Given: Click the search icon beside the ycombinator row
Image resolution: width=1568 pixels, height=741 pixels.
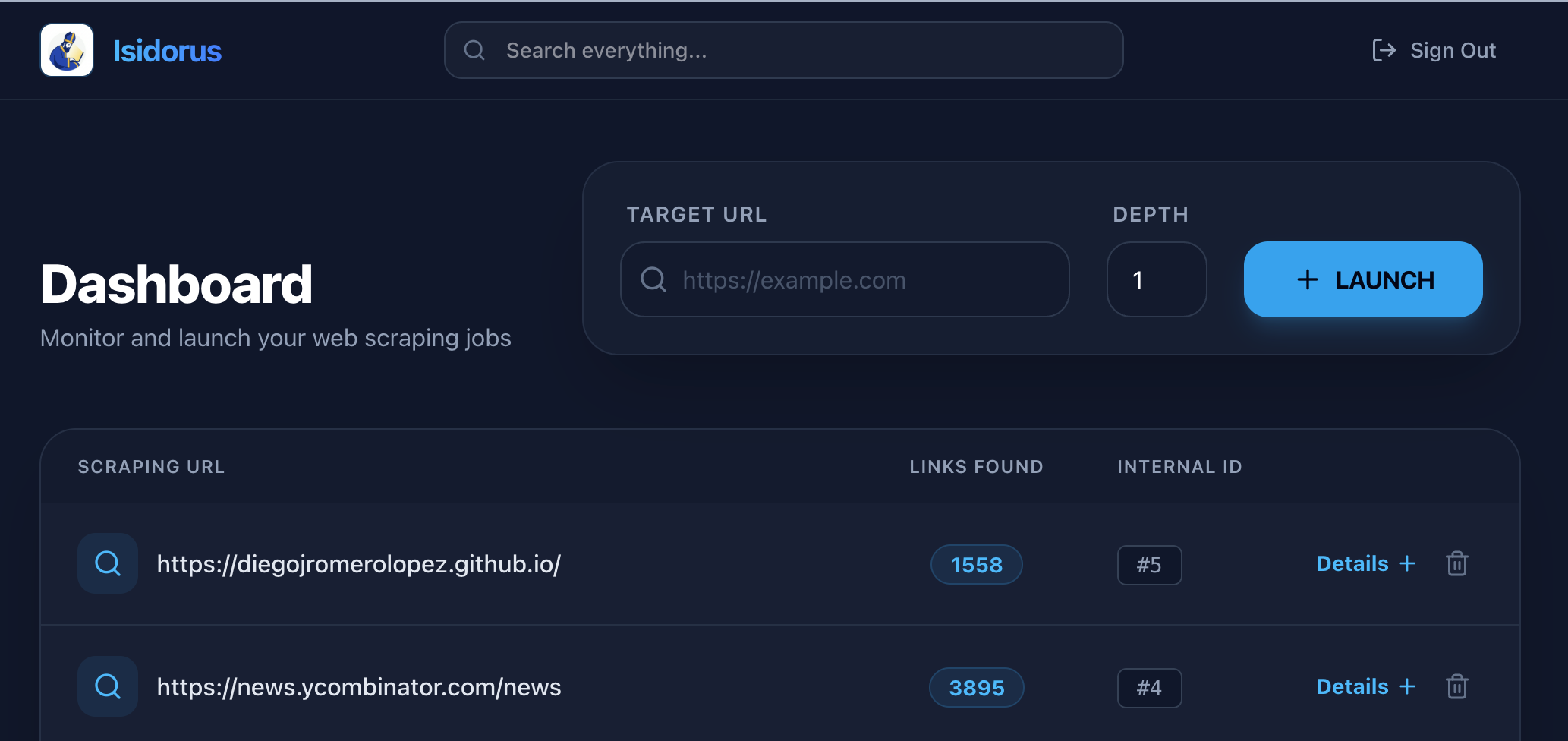Looking at the screenshot, I should pos(108,686).
